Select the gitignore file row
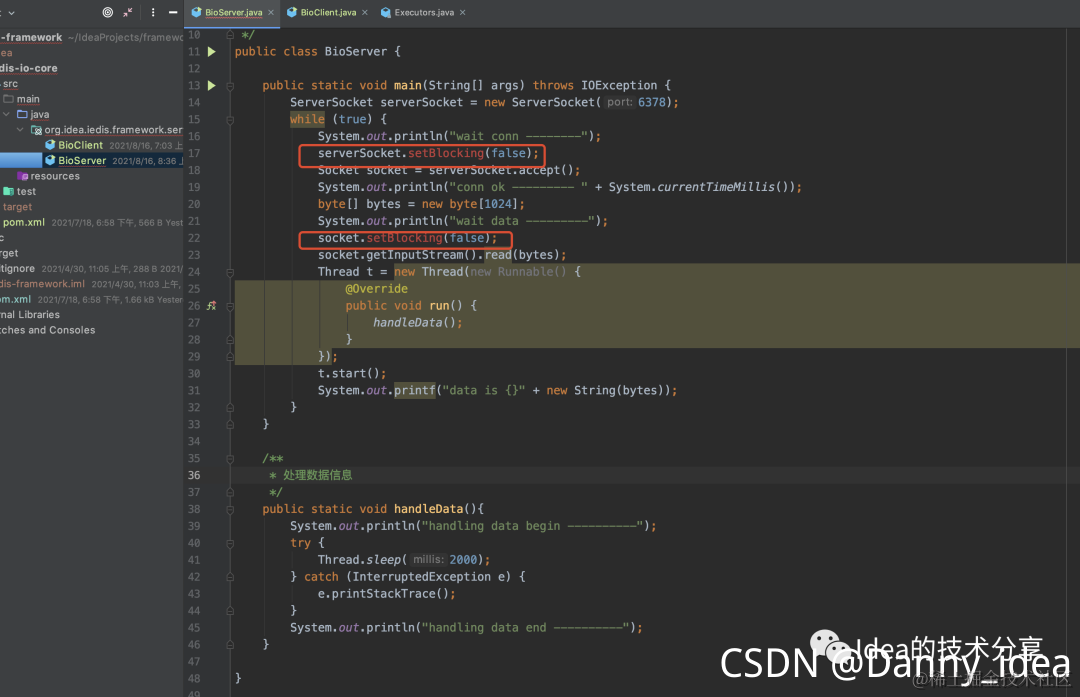The image size is (1080, 697). point(92,269)
